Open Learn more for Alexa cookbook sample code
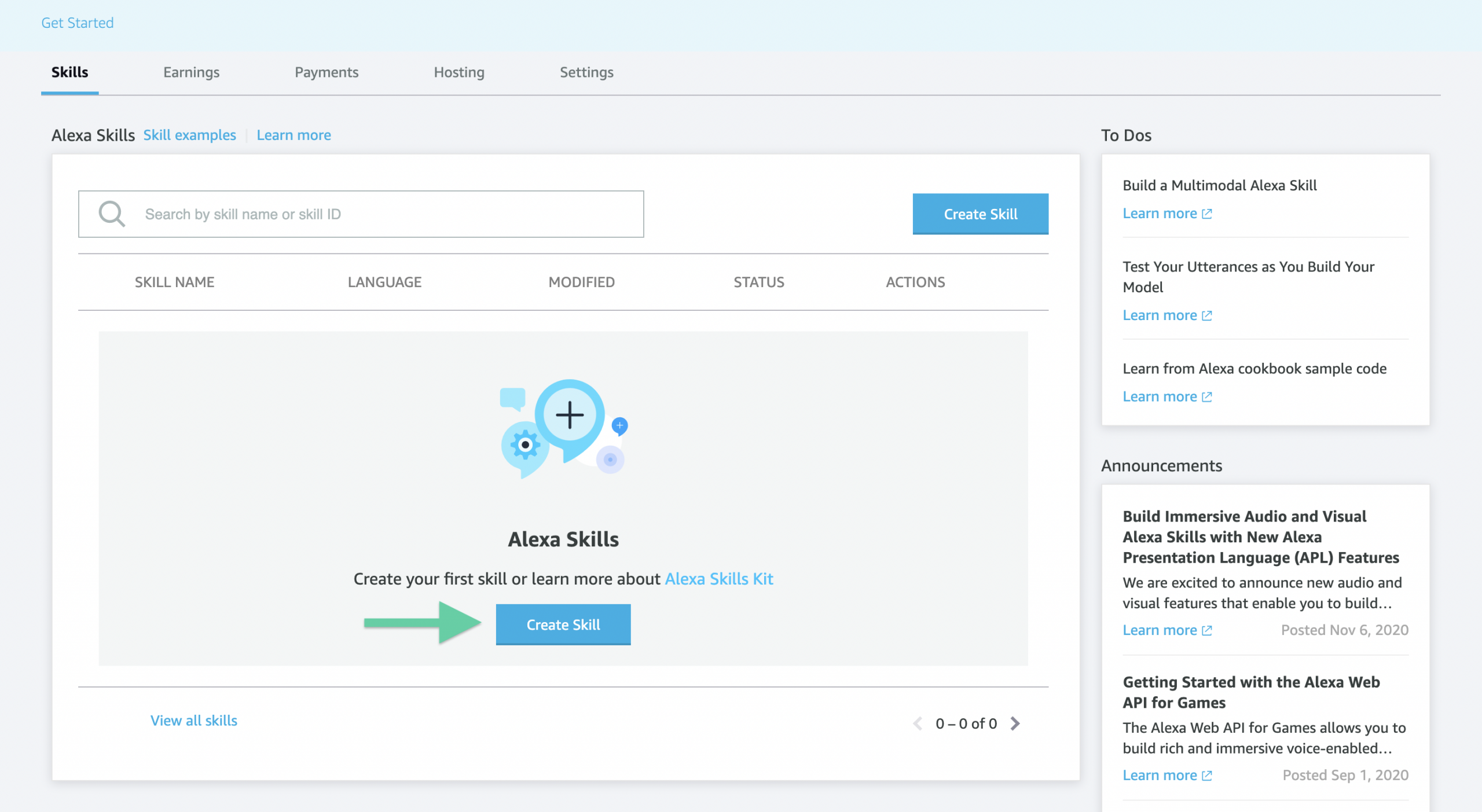 point(1167,396)
